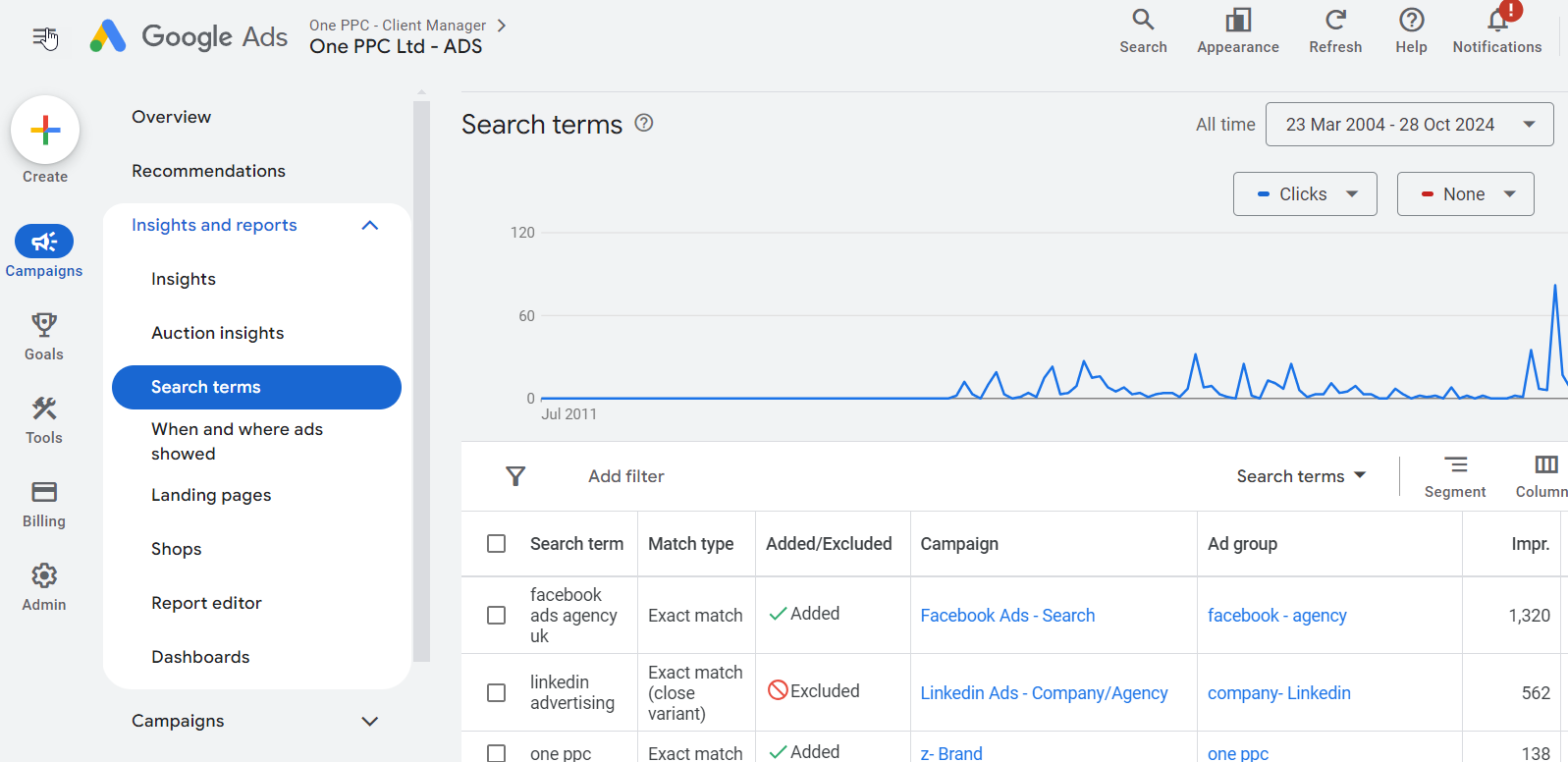Click the Google Ads logo
1568x762 pixels.
click(189, 37)
